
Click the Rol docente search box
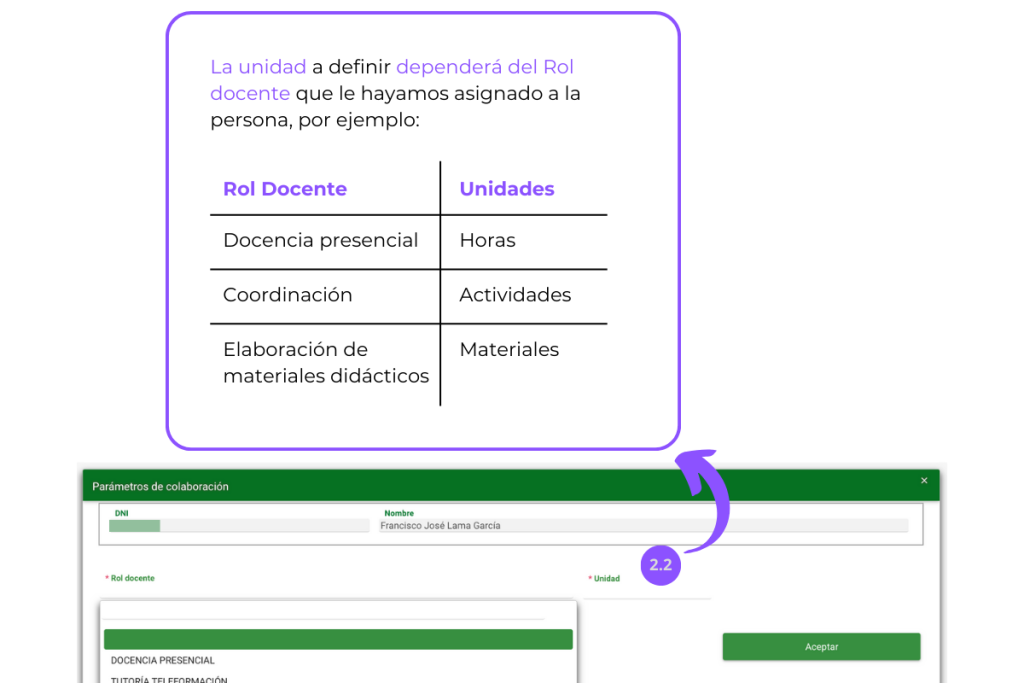(324, 611)
